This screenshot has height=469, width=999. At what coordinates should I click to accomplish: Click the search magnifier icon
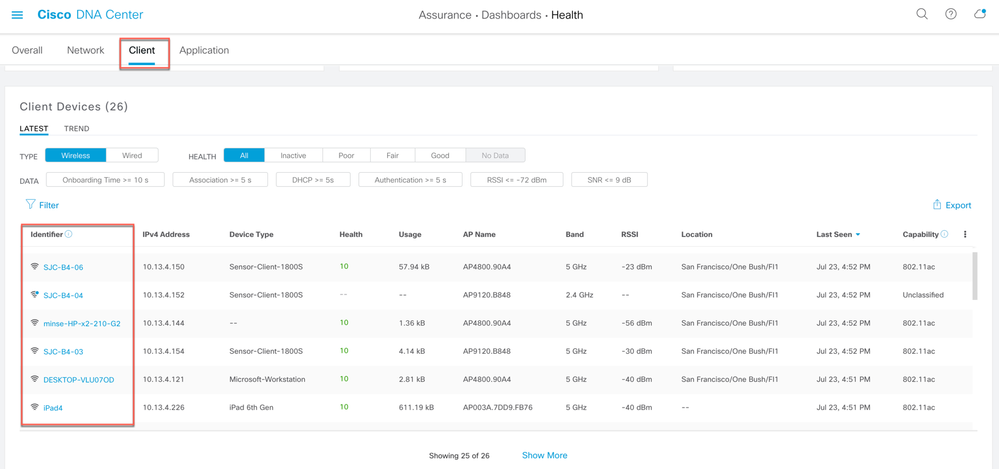tap(922, 14)
